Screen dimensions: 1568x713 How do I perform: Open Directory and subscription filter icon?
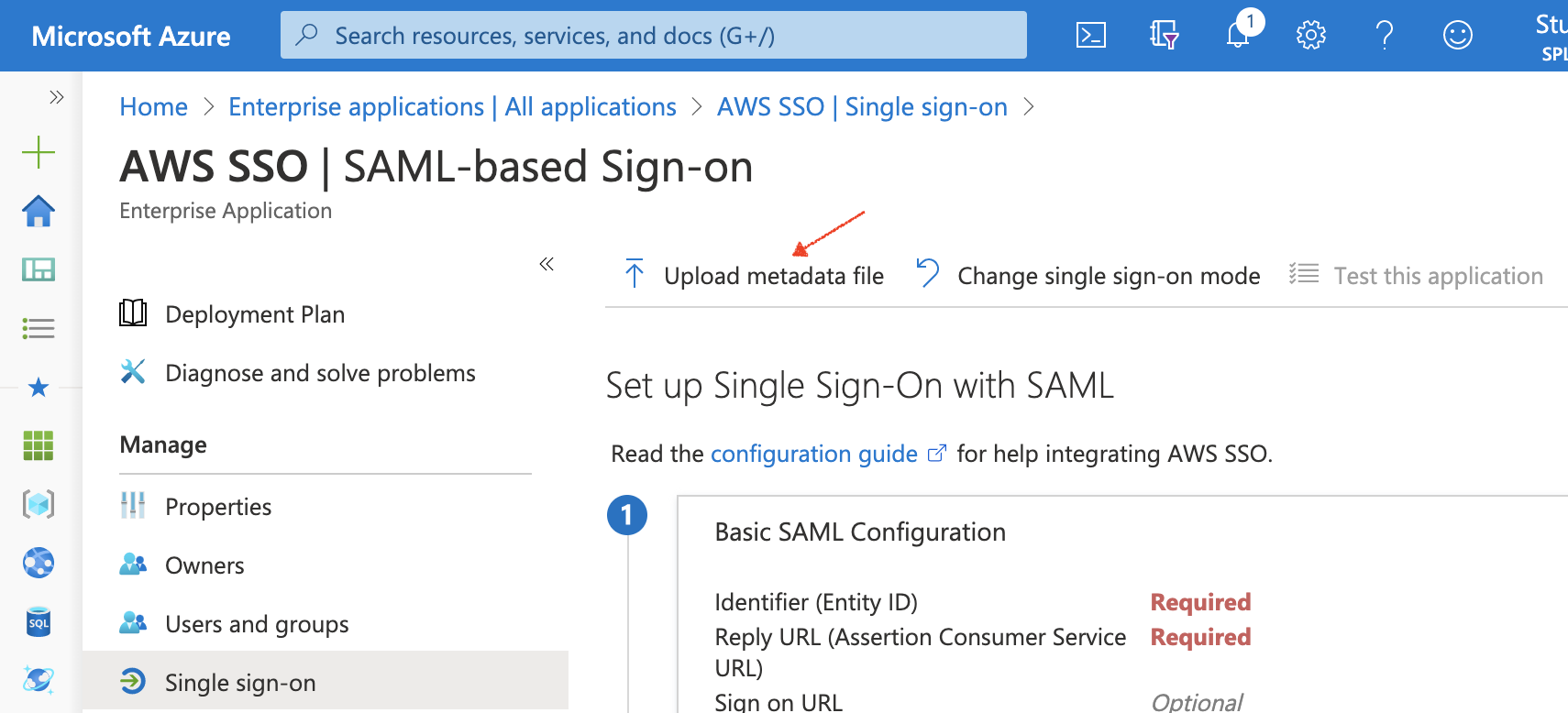[1164, 36]
